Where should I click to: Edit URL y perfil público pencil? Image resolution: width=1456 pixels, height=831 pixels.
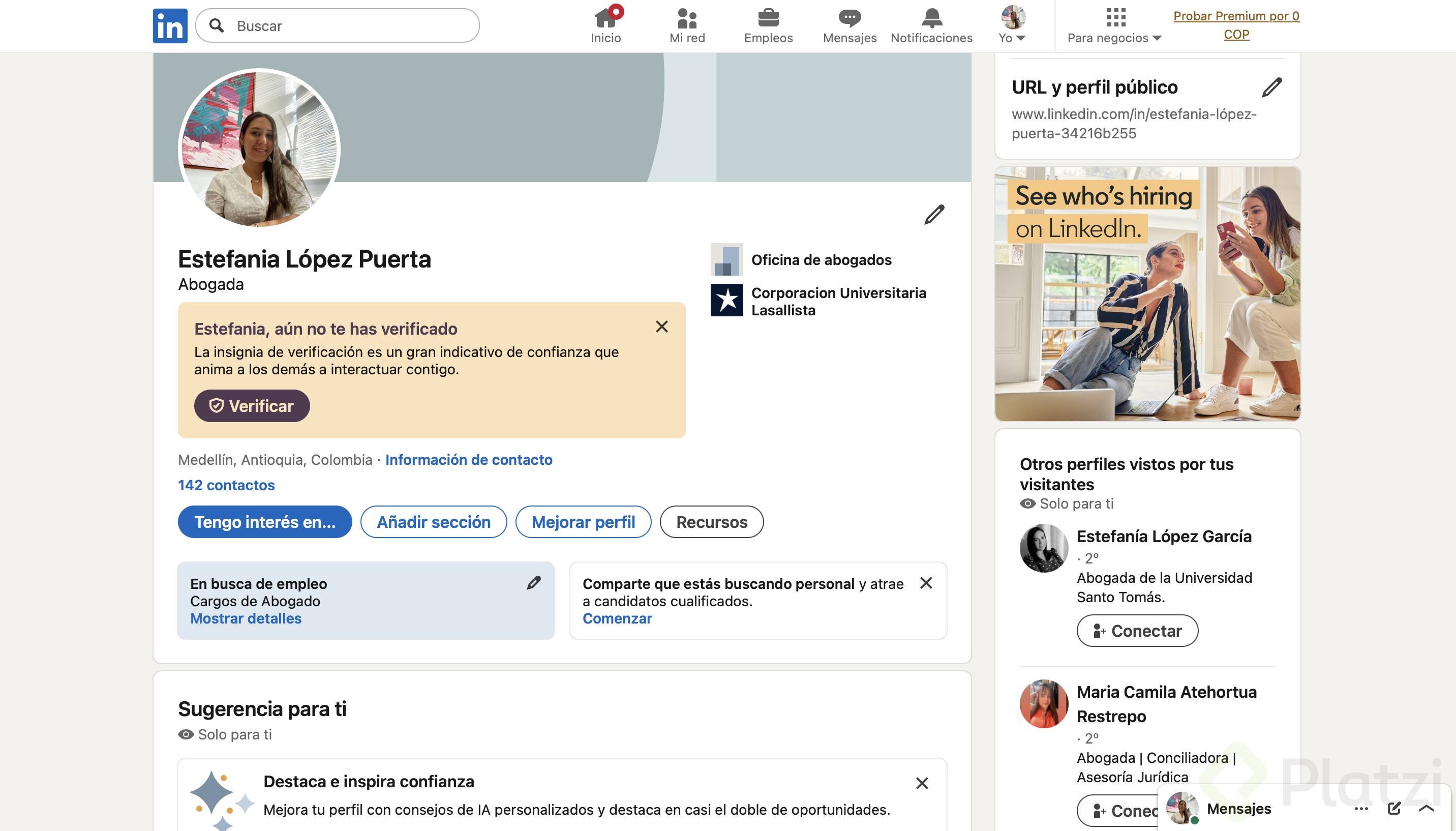tap(1272, 87)
